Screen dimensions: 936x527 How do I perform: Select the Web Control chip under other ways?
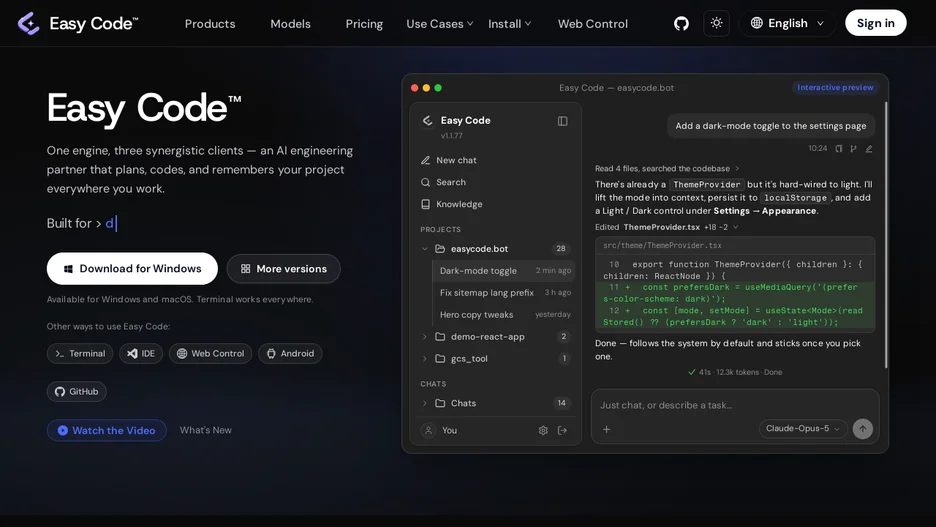pyautogui.click(x=211, y=353)
